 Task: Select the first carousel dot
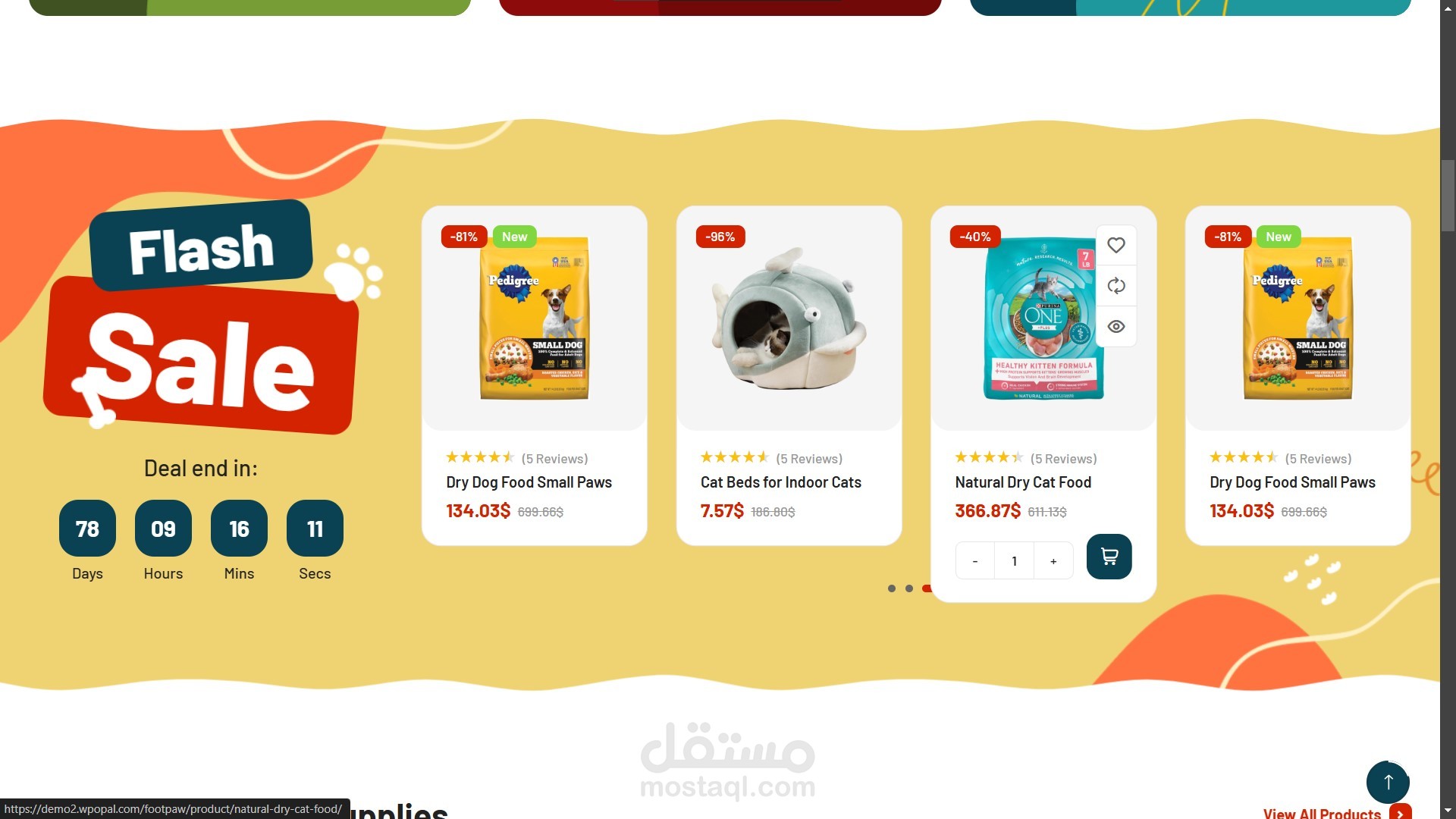(x=892, y=588)
